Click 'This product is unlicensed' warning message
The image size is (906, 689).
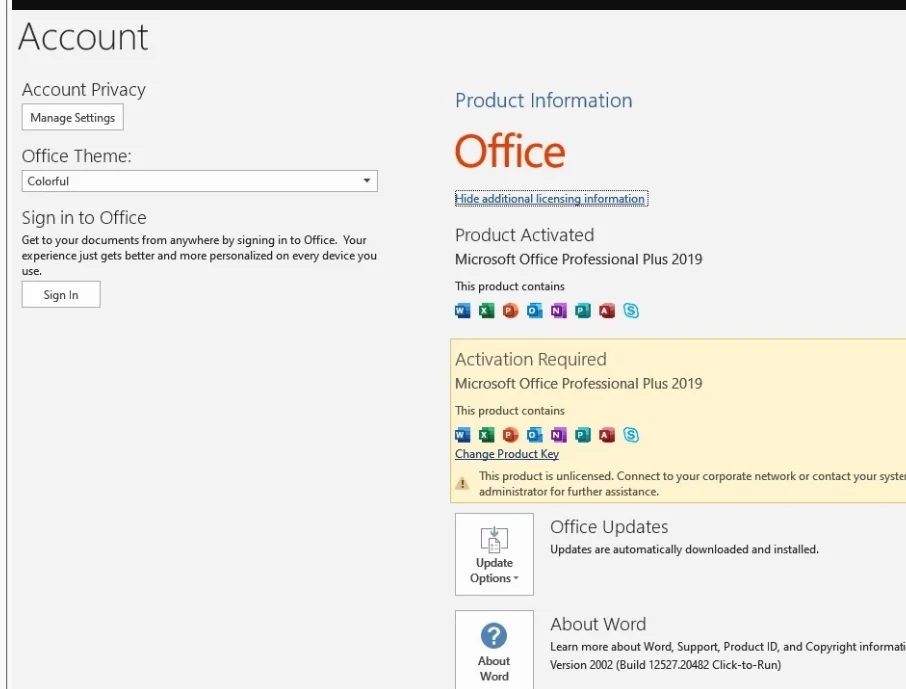tap(692, 483)
